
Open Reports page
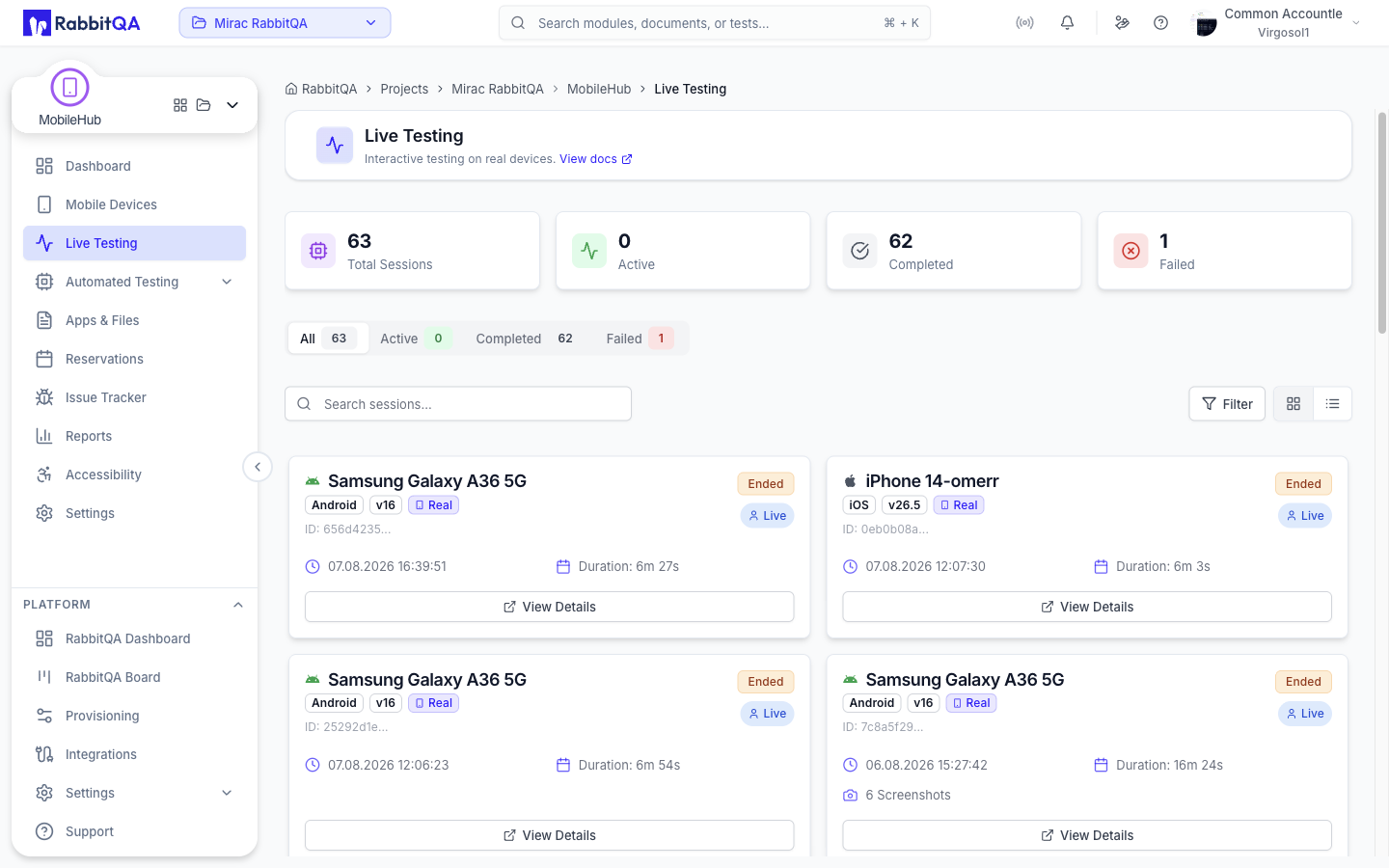point(134,436)
